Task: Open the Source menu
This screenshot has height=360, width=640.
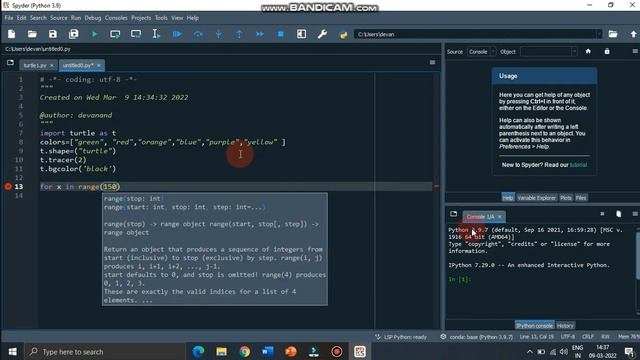Action: point(58,18)
